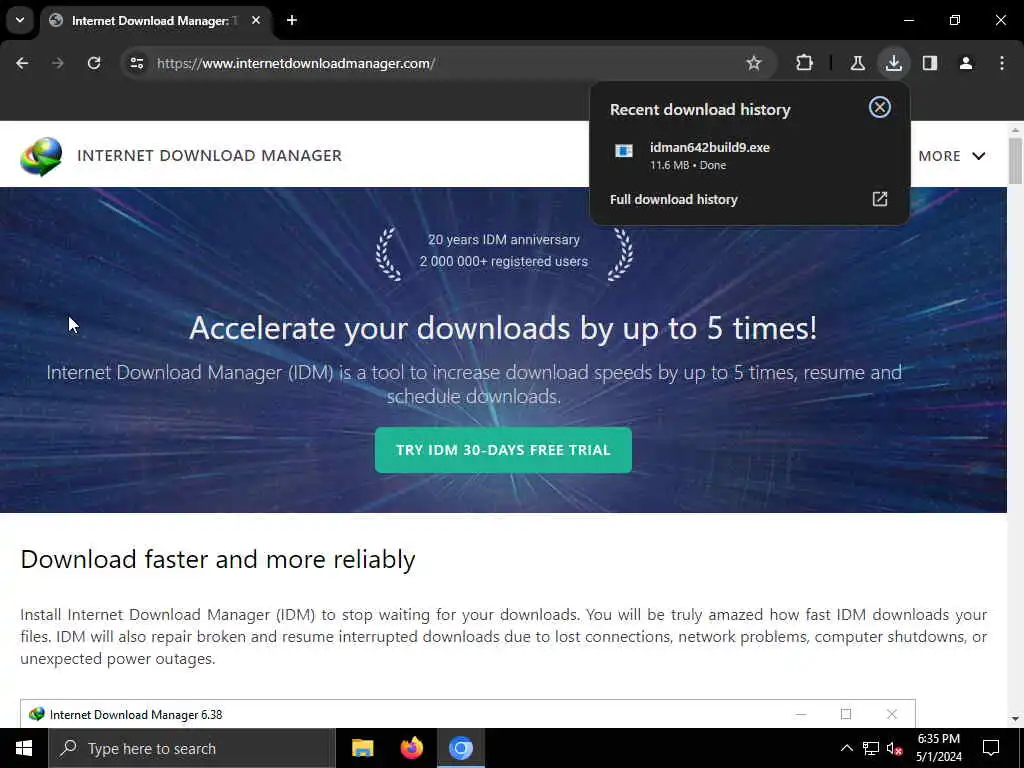Go back with the browser back arrow
The image size is (1024, 768).
coord(22,63)
